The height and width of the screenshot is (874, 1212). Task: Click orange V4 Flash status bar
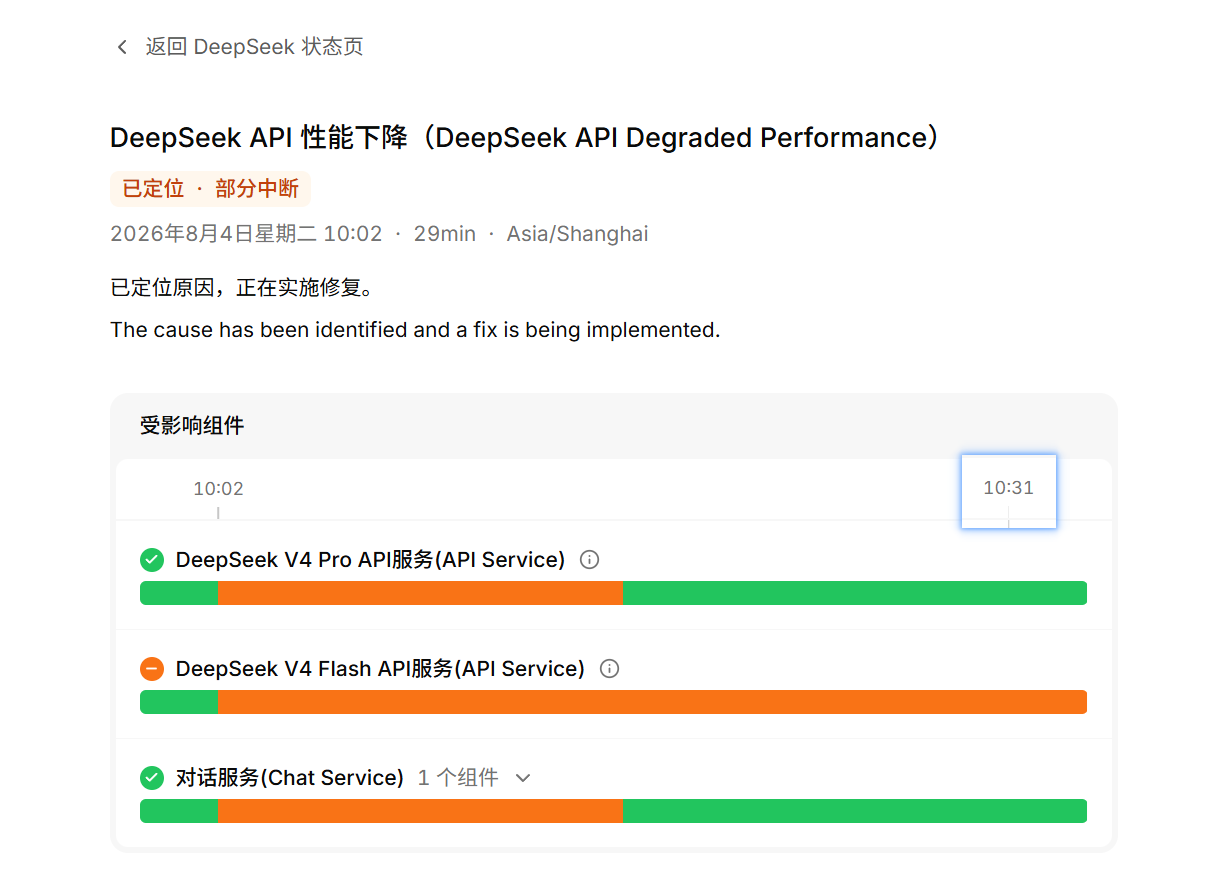pos(652,702)
